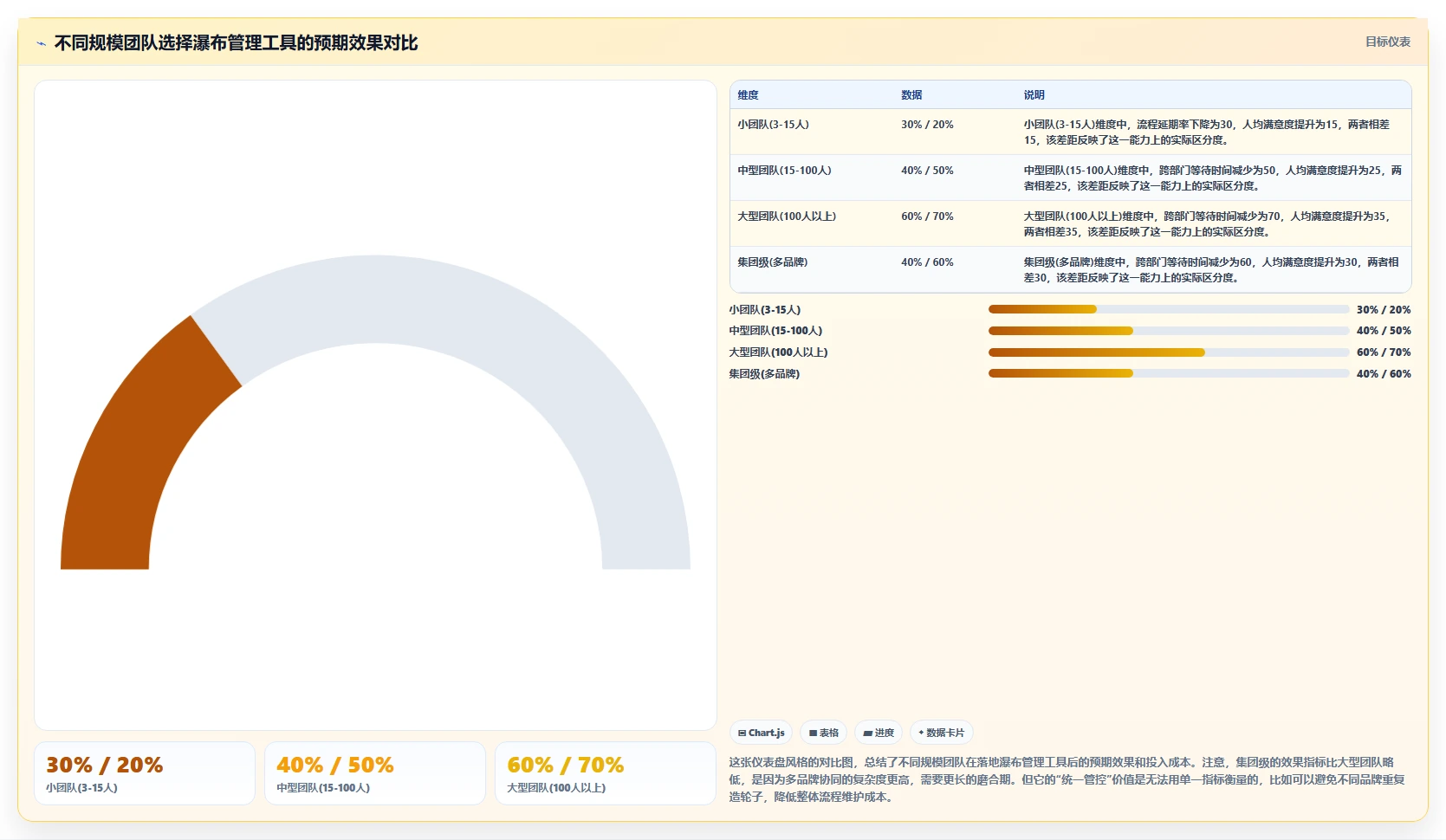Click progress list label 小团队(3-15人)
Viewport: 1446px width, 840px height.
(764, 310)
